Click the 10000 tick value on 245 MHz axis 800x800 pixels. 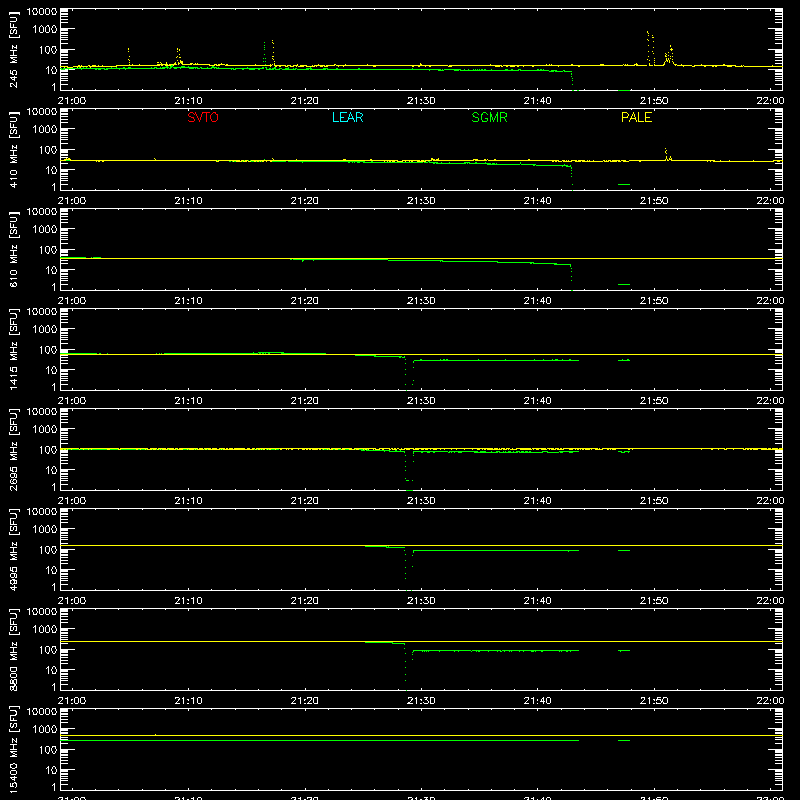click(x=41, y=12)
